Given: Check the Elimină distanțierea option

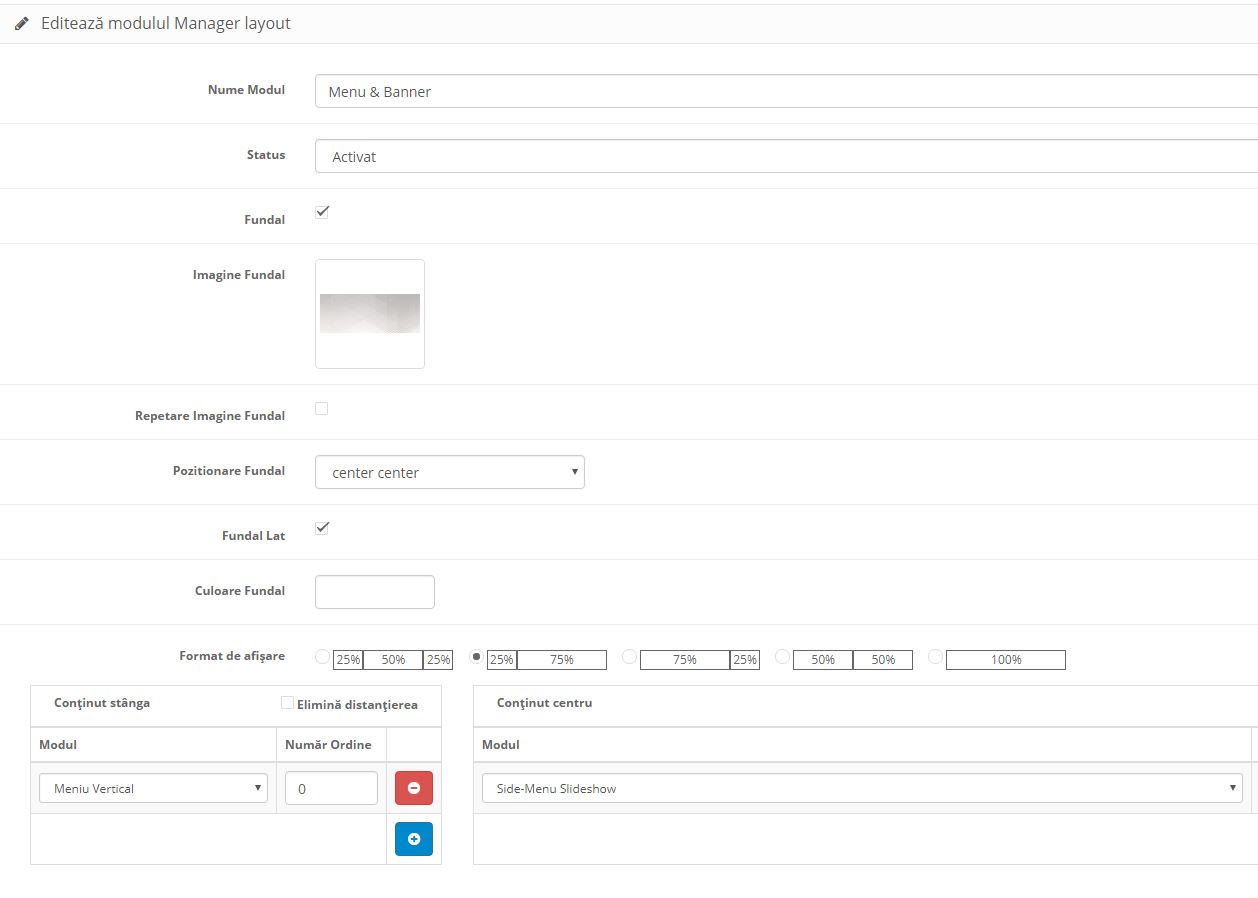Looking at the screenshot, I should point(288,703).
